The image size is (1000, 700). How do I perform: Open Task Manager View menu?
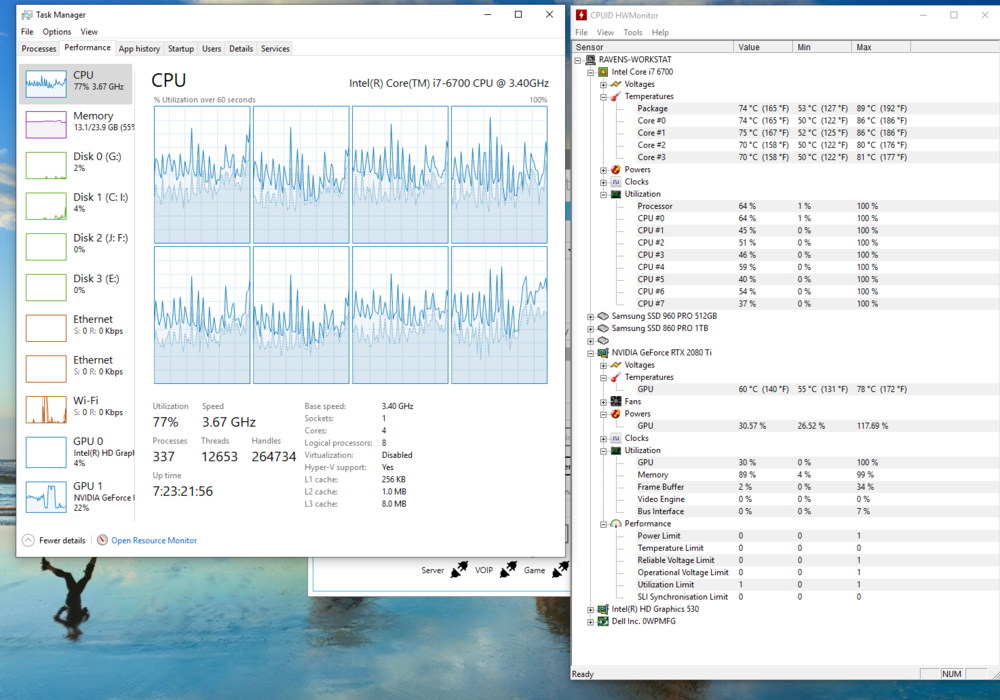(x=89, y=32)
